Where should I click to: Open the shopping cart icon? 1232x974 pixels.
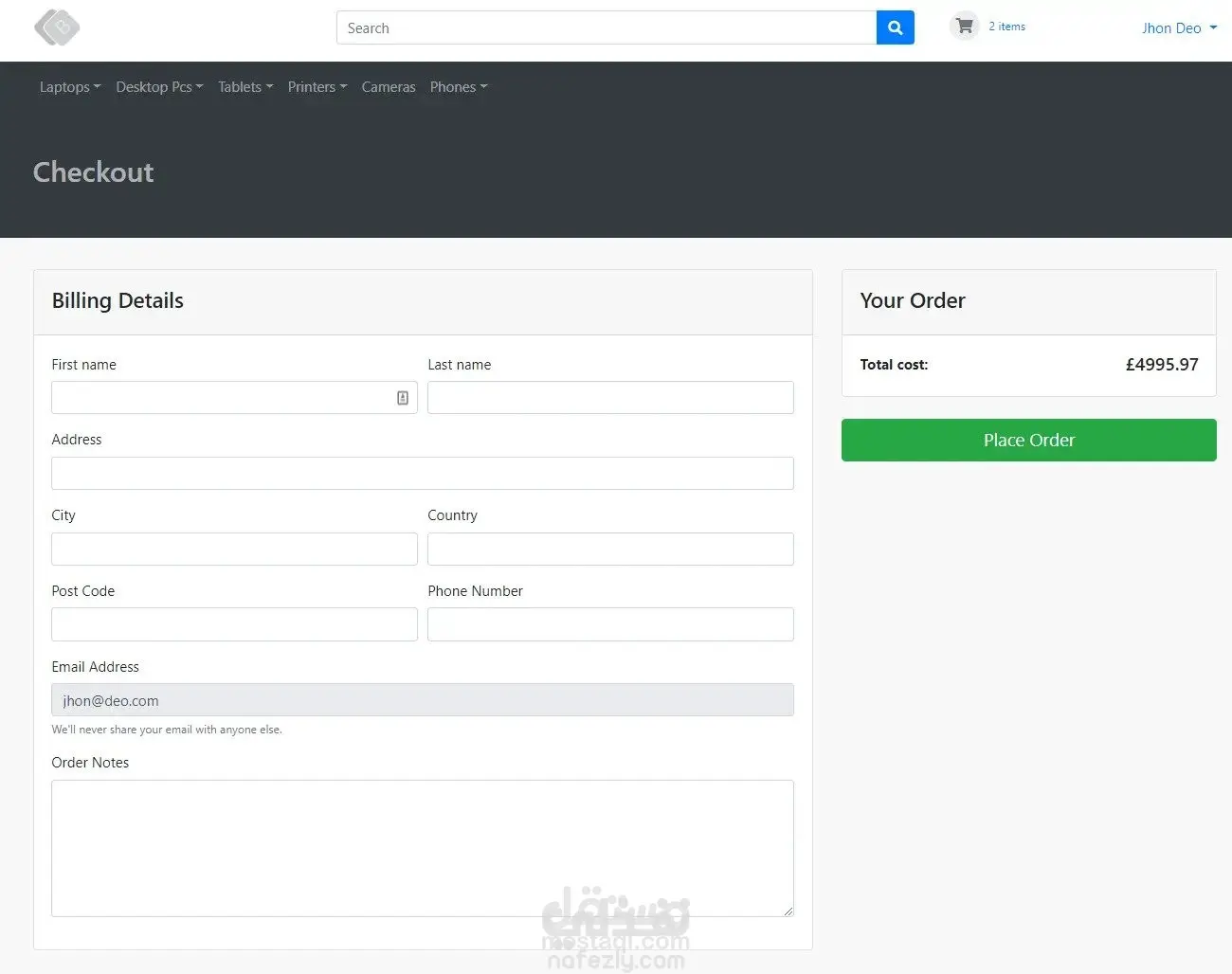tap(964, 27)
